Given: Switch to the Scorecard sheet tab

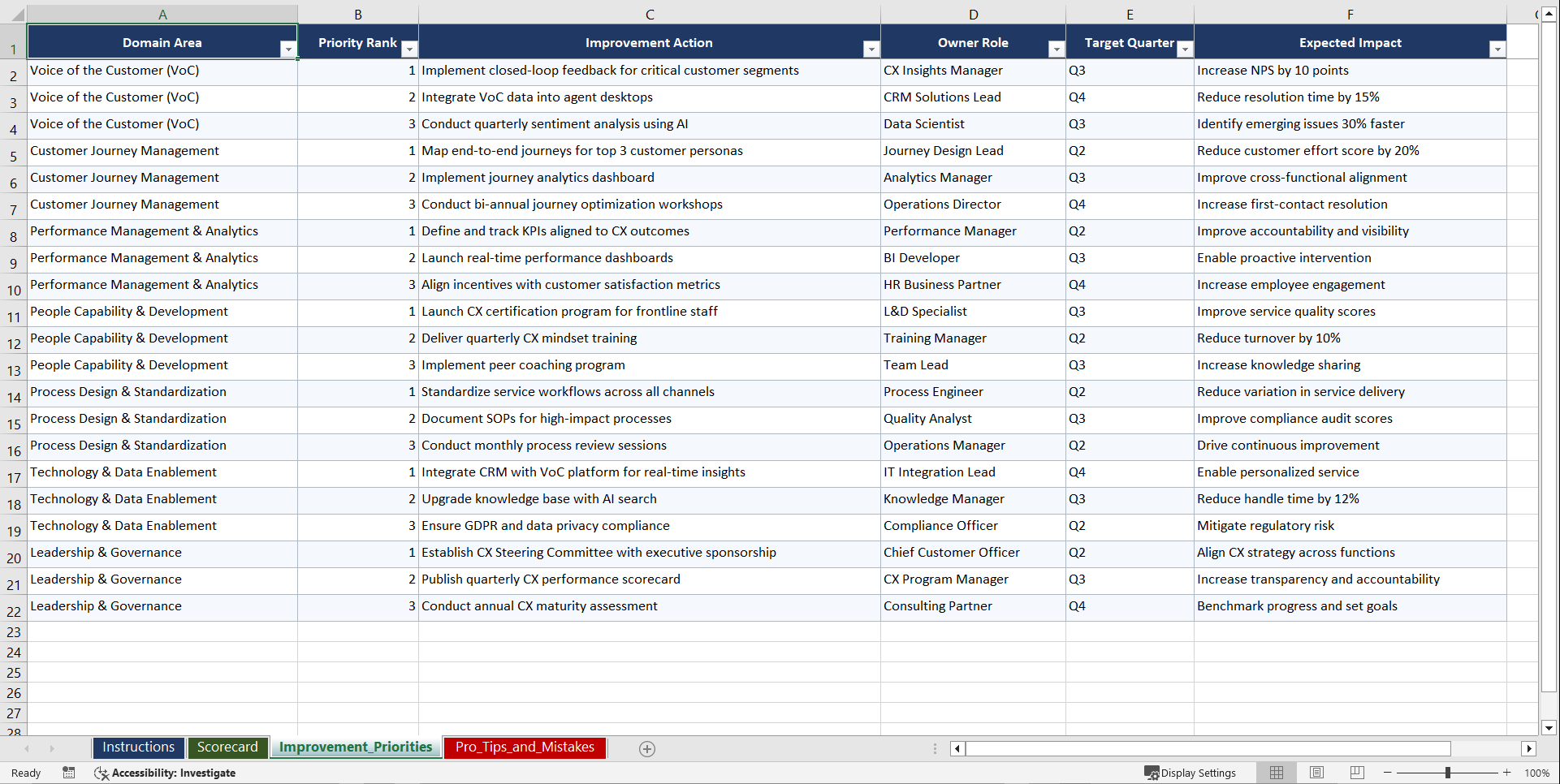Looking at the screenshot, I should tap(227, 747).
